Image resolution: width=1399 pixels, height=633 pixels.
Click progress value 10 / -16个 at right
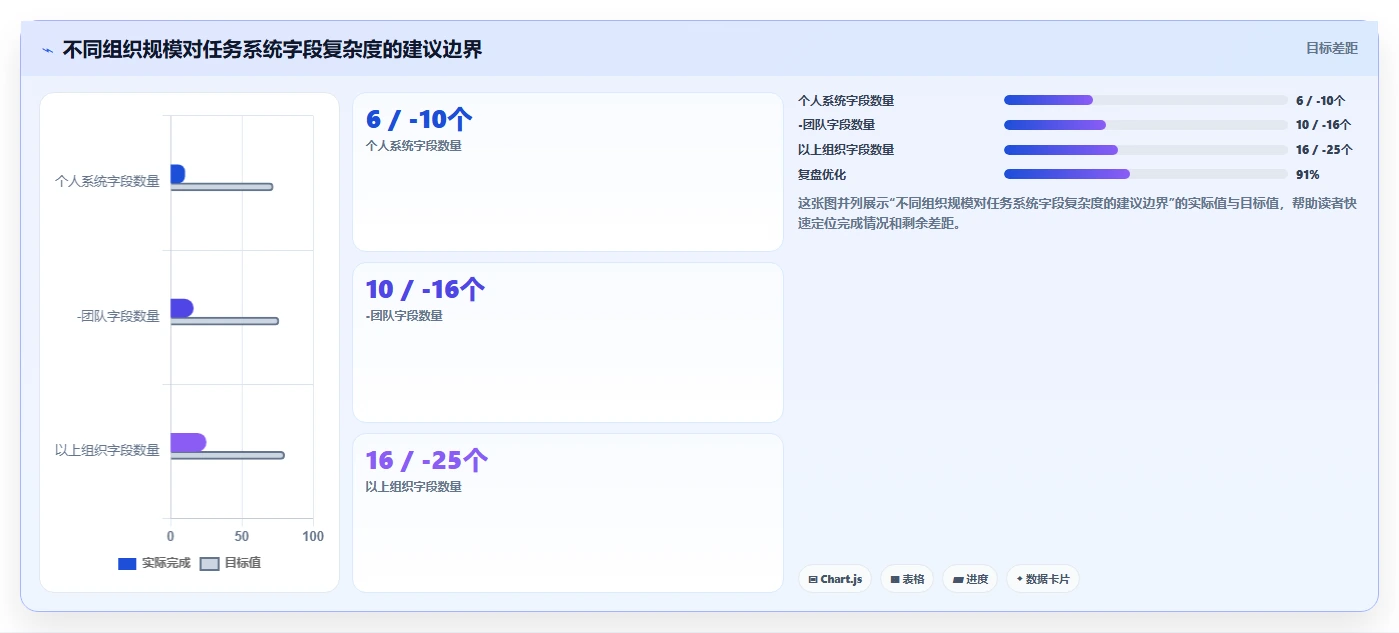pos(1323,125)
